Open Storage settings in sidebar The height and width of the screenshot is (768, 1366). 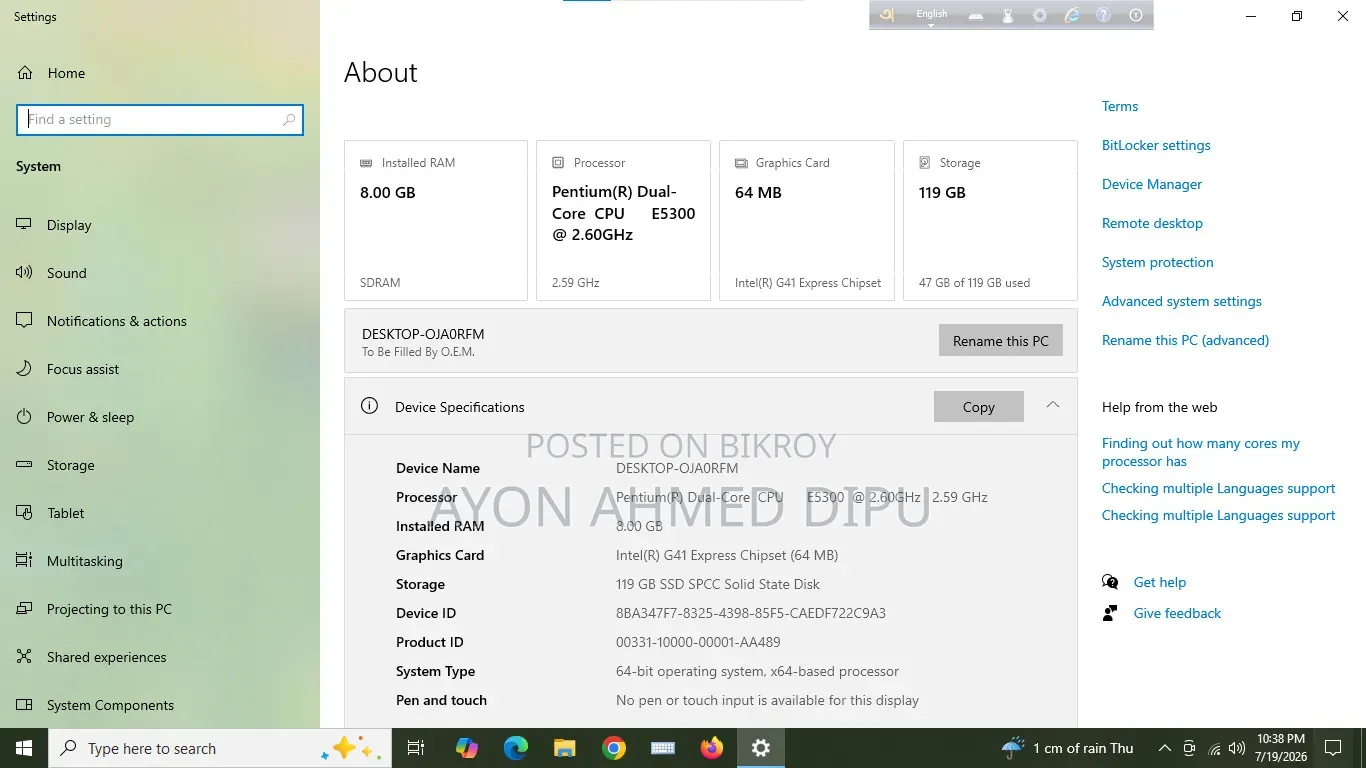(160, 465)
